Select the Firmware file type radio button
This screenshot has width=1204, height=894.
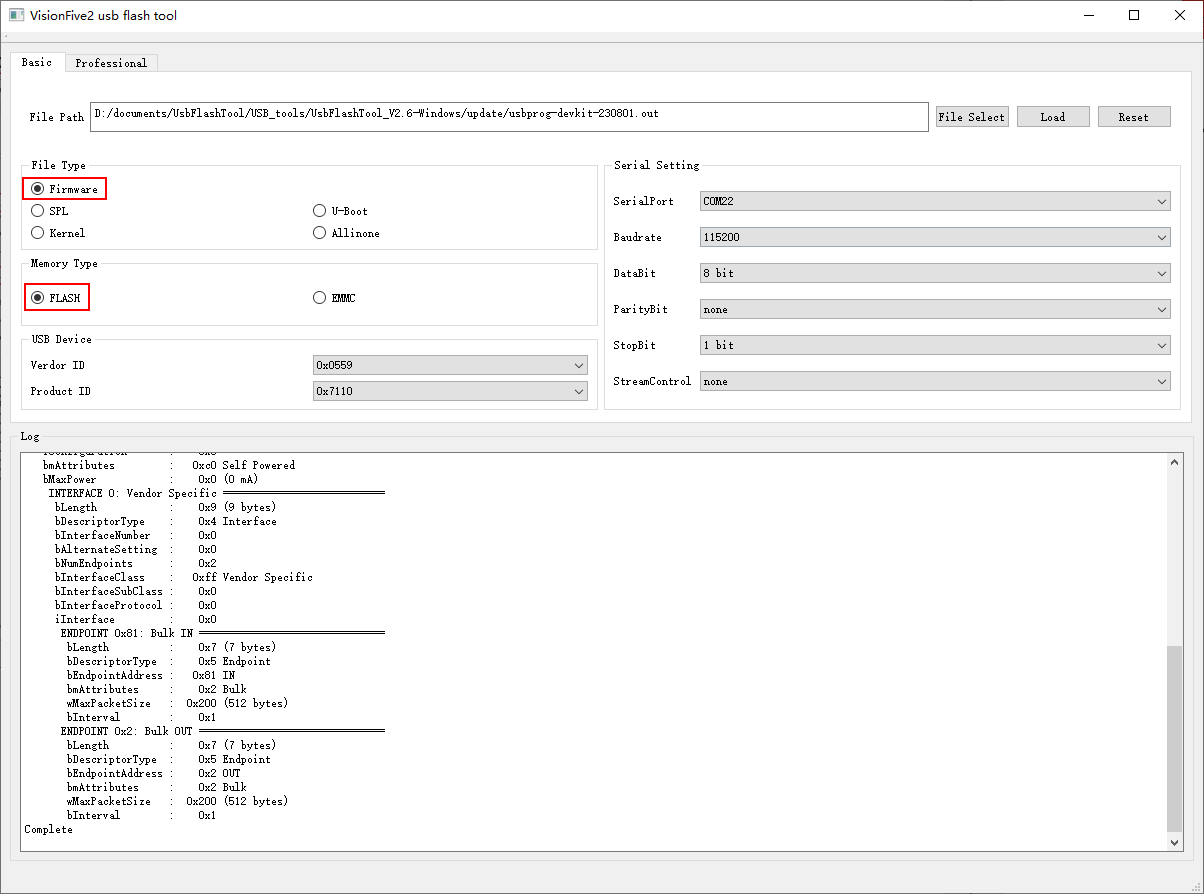64,188
